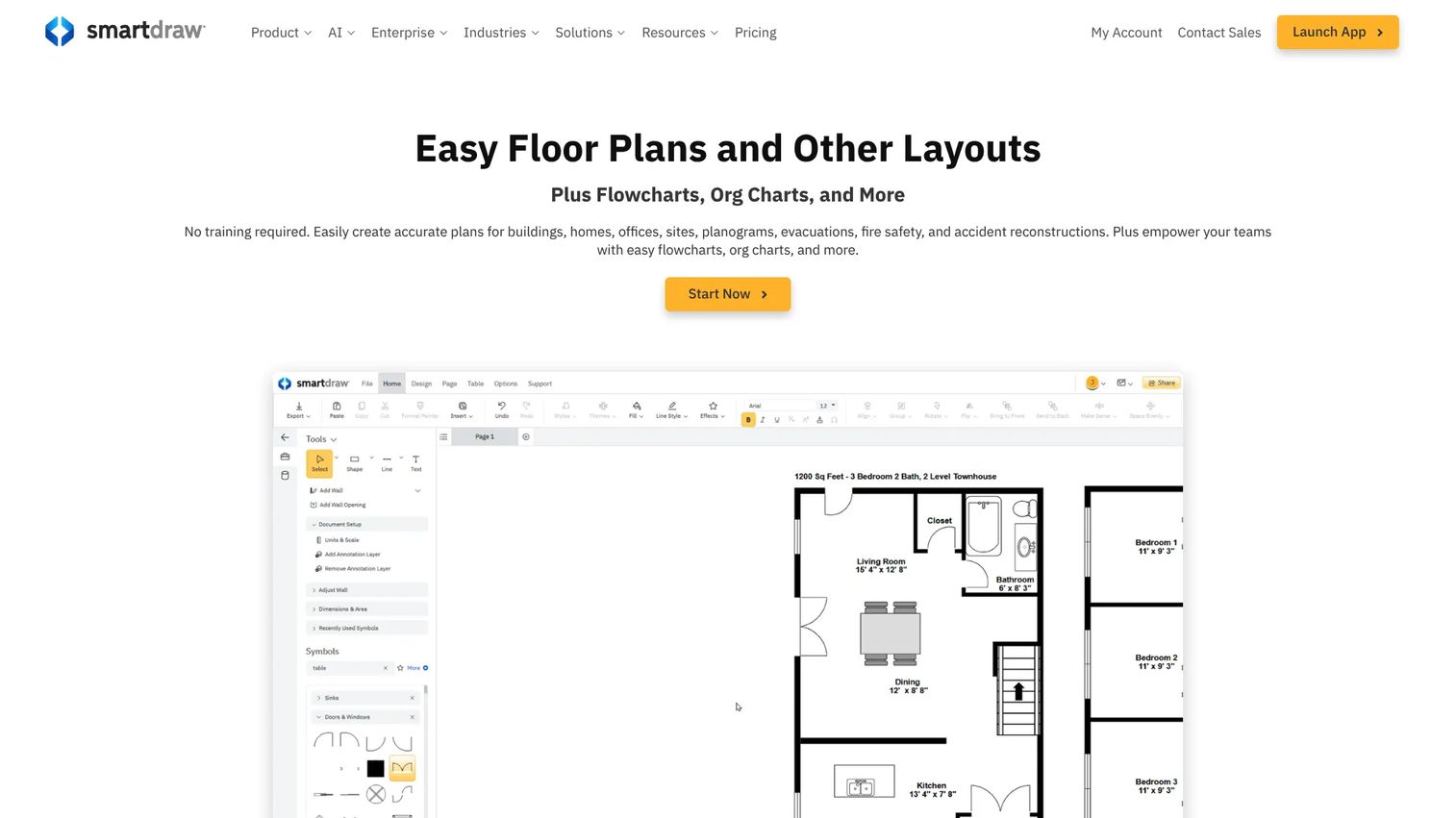The height and width of the screenshot is (818, 1456).
Task: Click the symbols search field containing 'table'
Action: pos(349,668)
